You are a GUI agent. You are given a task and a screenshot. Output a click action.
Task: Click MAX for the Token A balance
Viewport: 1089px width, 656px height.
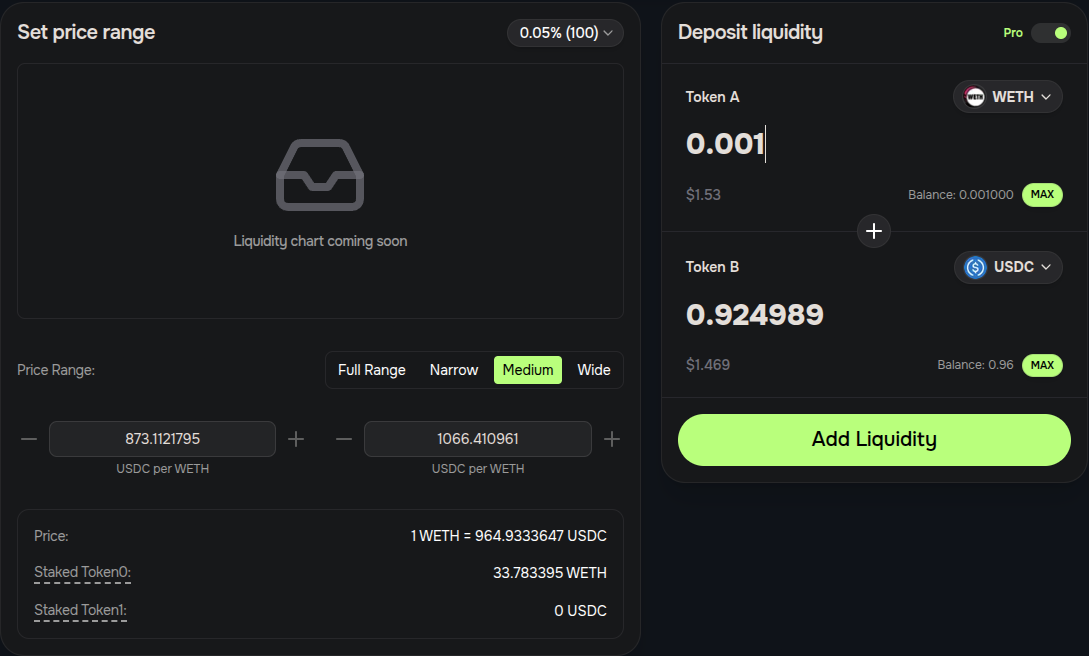[x=1042, y=195]
